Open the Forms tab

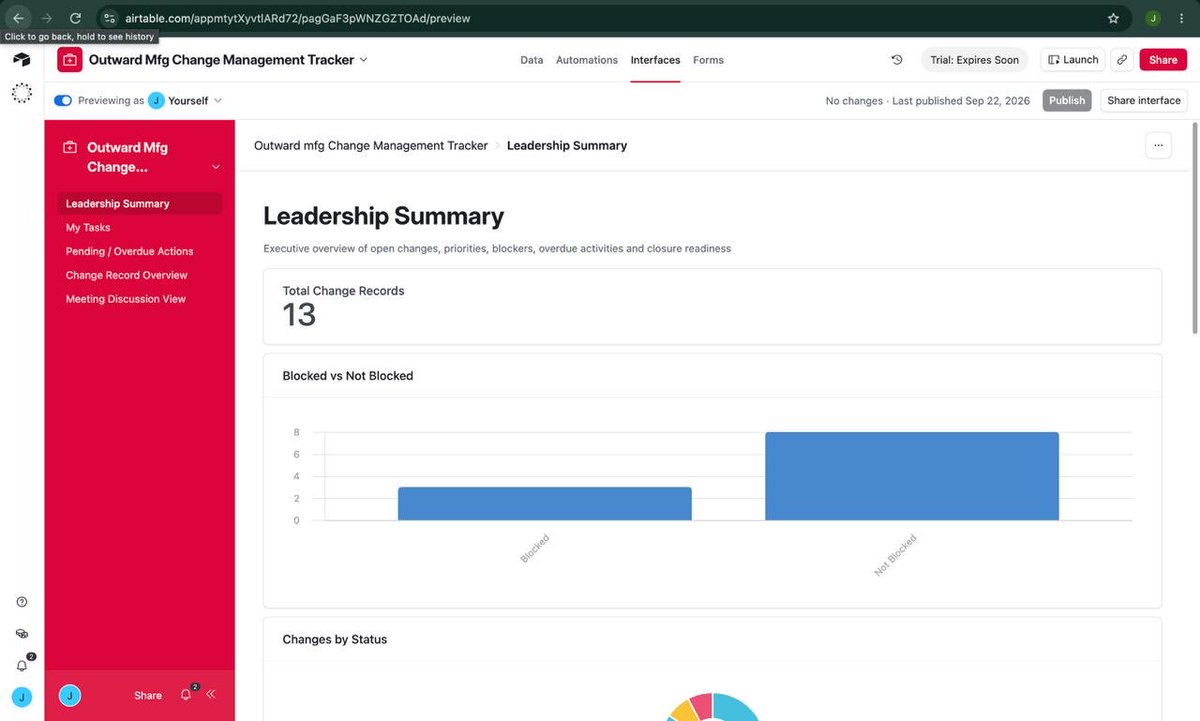708,60
